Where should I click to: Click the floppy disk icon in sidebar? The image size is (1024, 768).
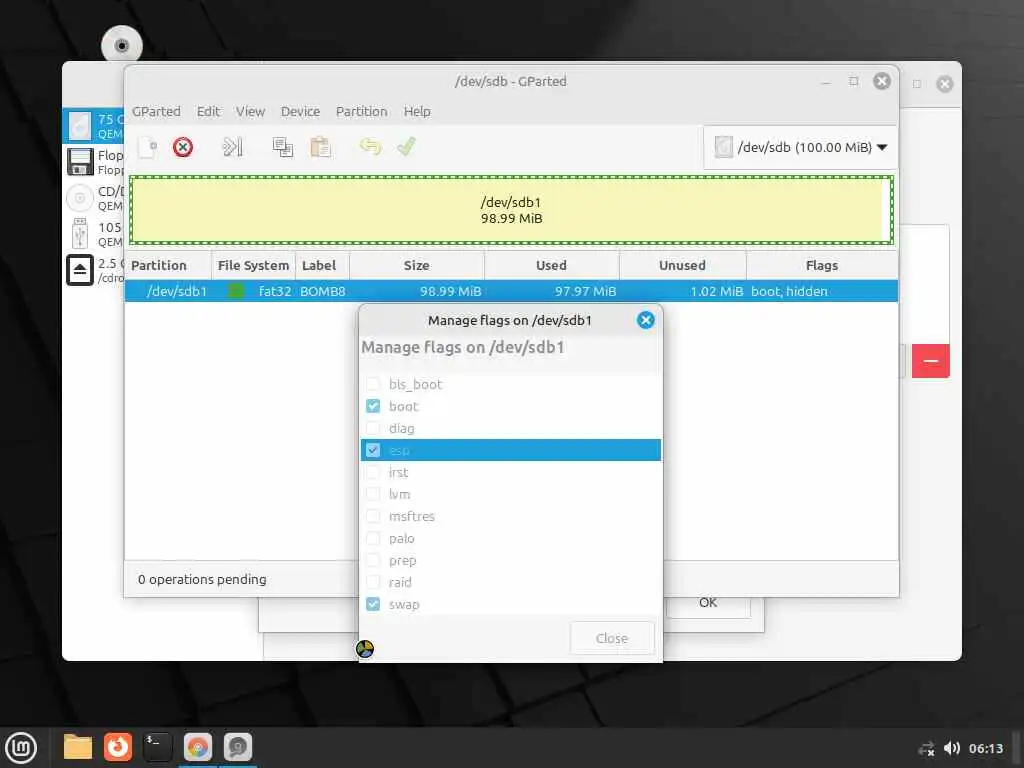(80, 161)
